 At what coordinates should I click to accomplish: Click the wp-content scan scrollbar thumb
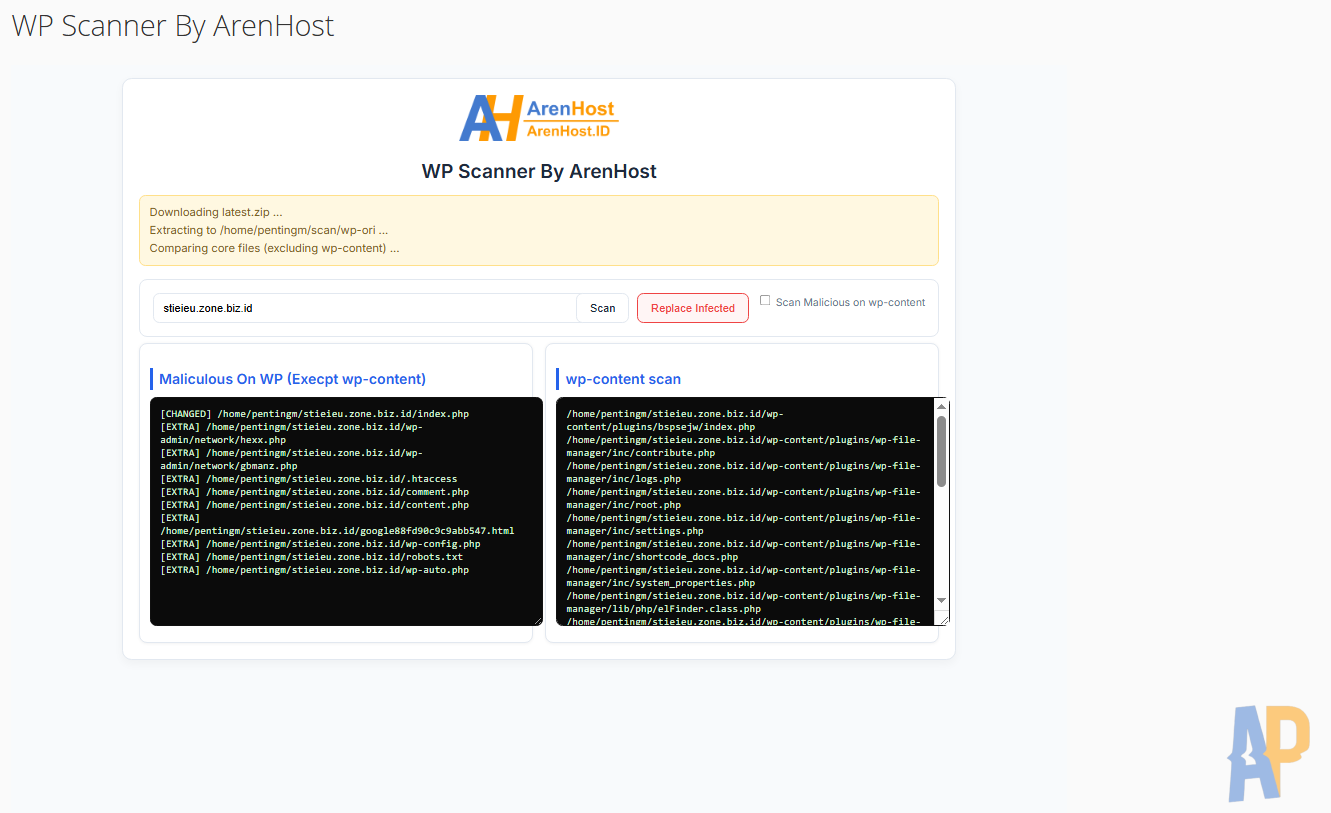tap(941, 451)
